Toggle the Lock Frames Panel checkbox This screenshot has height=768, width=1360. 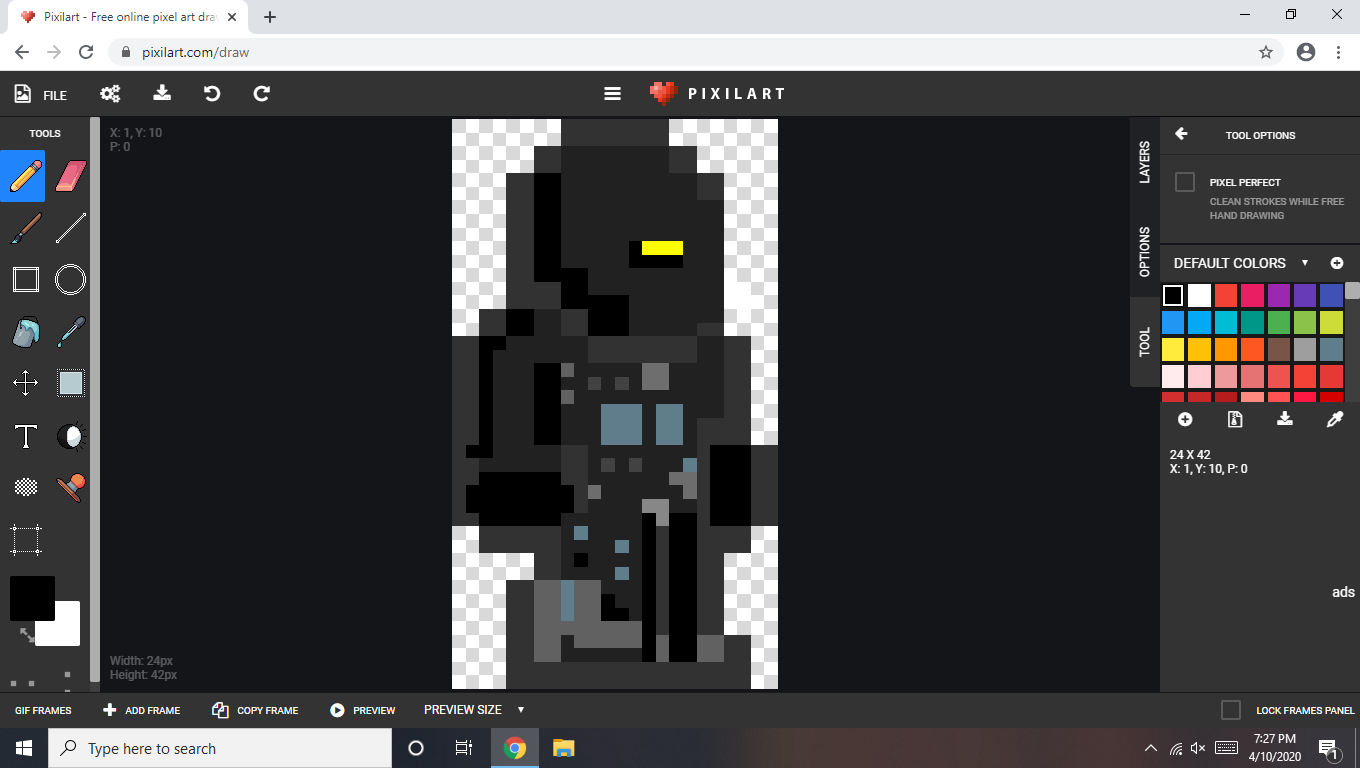pyautogui.click(x=1231, y=710)
